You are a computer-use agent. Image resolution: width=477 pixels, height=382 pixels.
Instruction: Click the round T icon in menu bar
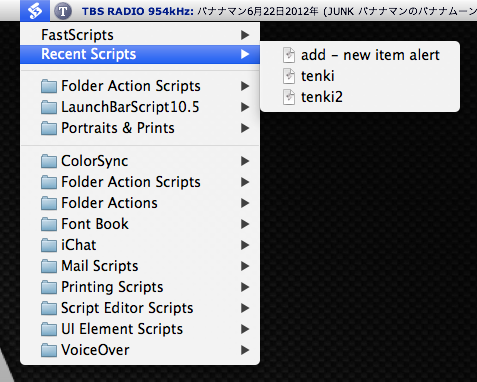[63, 11]
